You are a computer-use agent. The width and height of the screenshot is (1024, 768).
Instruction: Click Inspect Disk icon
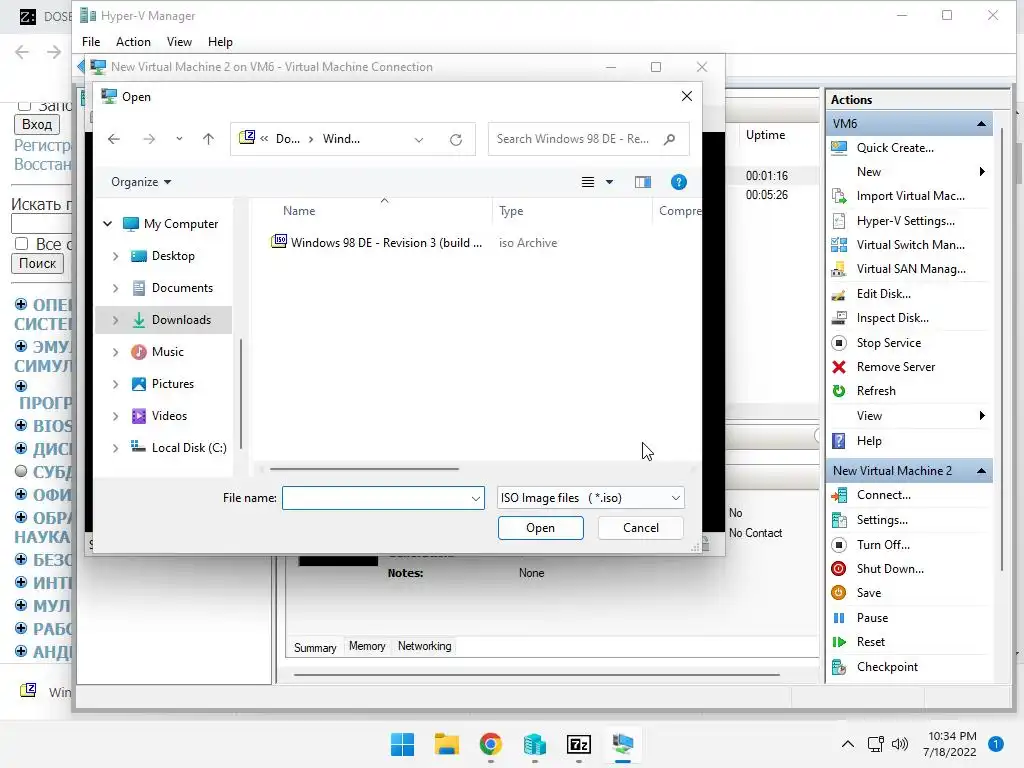click(x=839, y=318)
